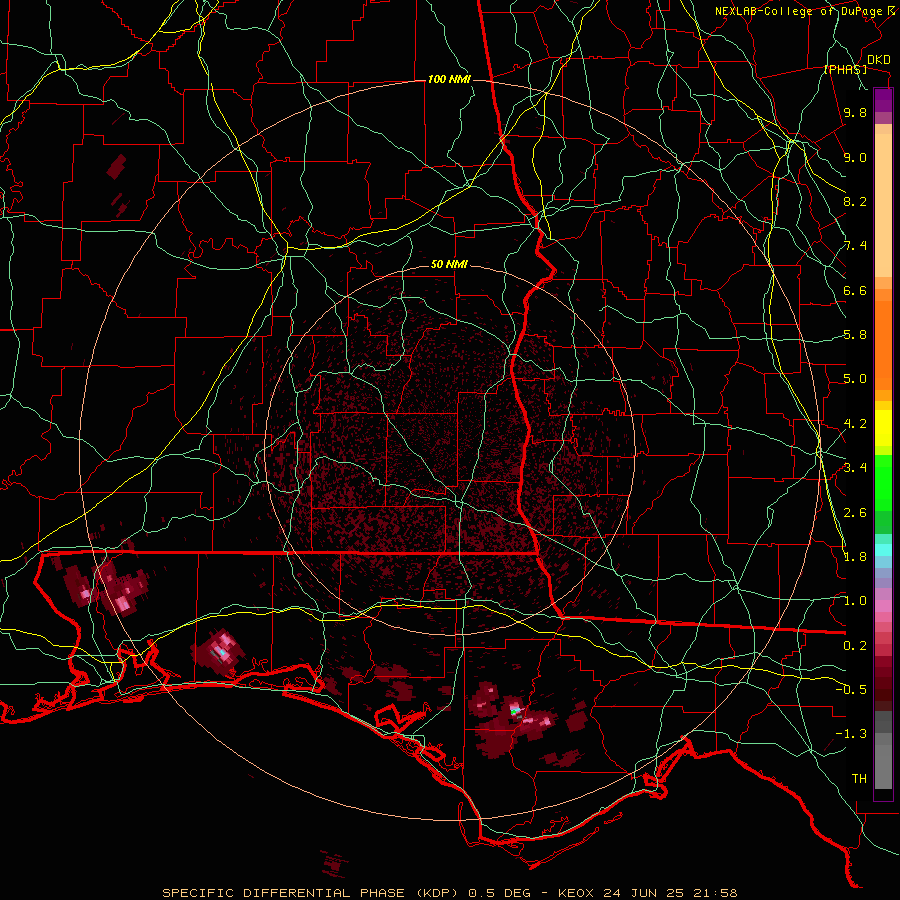Image resolution: width=900 pixels, height=900 pixels.
Task: Click the storm echo with cyan core near the western coast
Action: click(219, 651)
